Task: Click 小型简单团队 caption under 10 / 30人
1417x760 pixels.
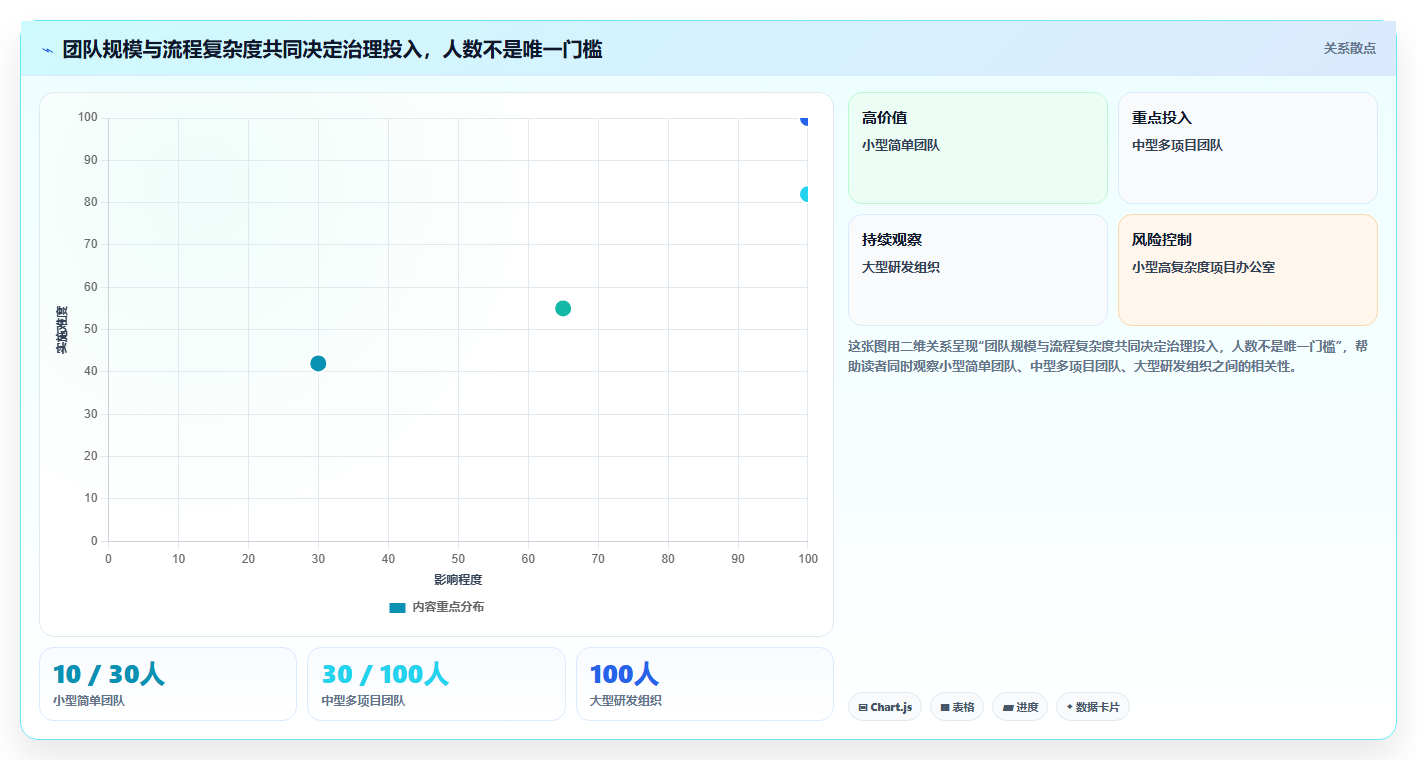Action: pos(89,701)
